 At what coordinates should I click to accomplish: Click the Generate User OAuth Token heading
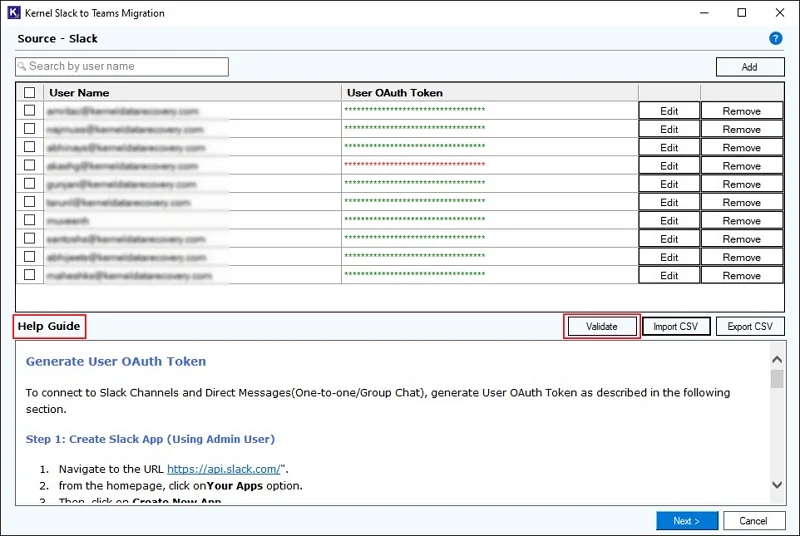[x=116, y=362]
